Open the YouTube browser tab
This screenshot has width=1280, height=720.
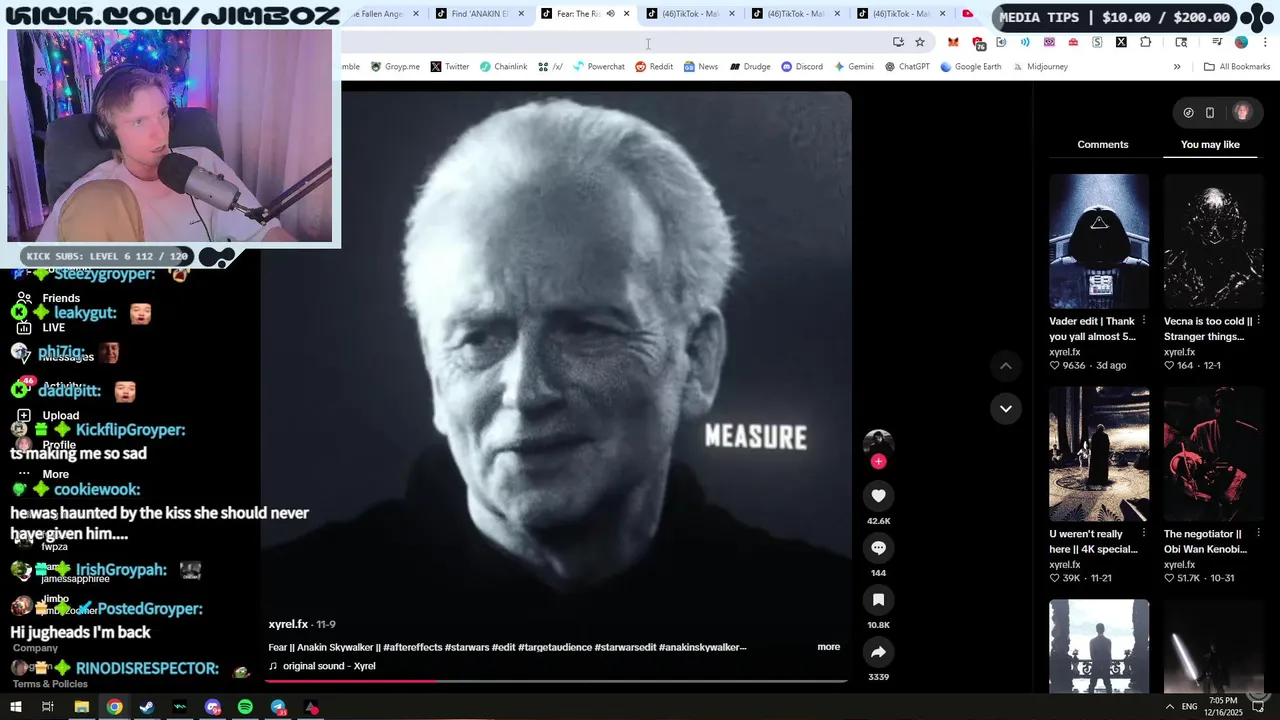tap(968, 14)
